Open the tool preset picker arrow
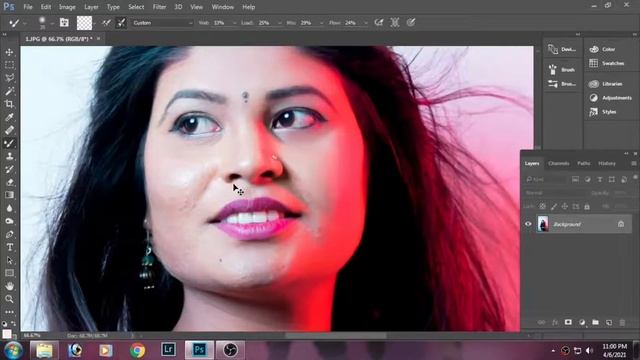This screenshot has height=360, width=640. pyautogui.click(x=25, y=23)
